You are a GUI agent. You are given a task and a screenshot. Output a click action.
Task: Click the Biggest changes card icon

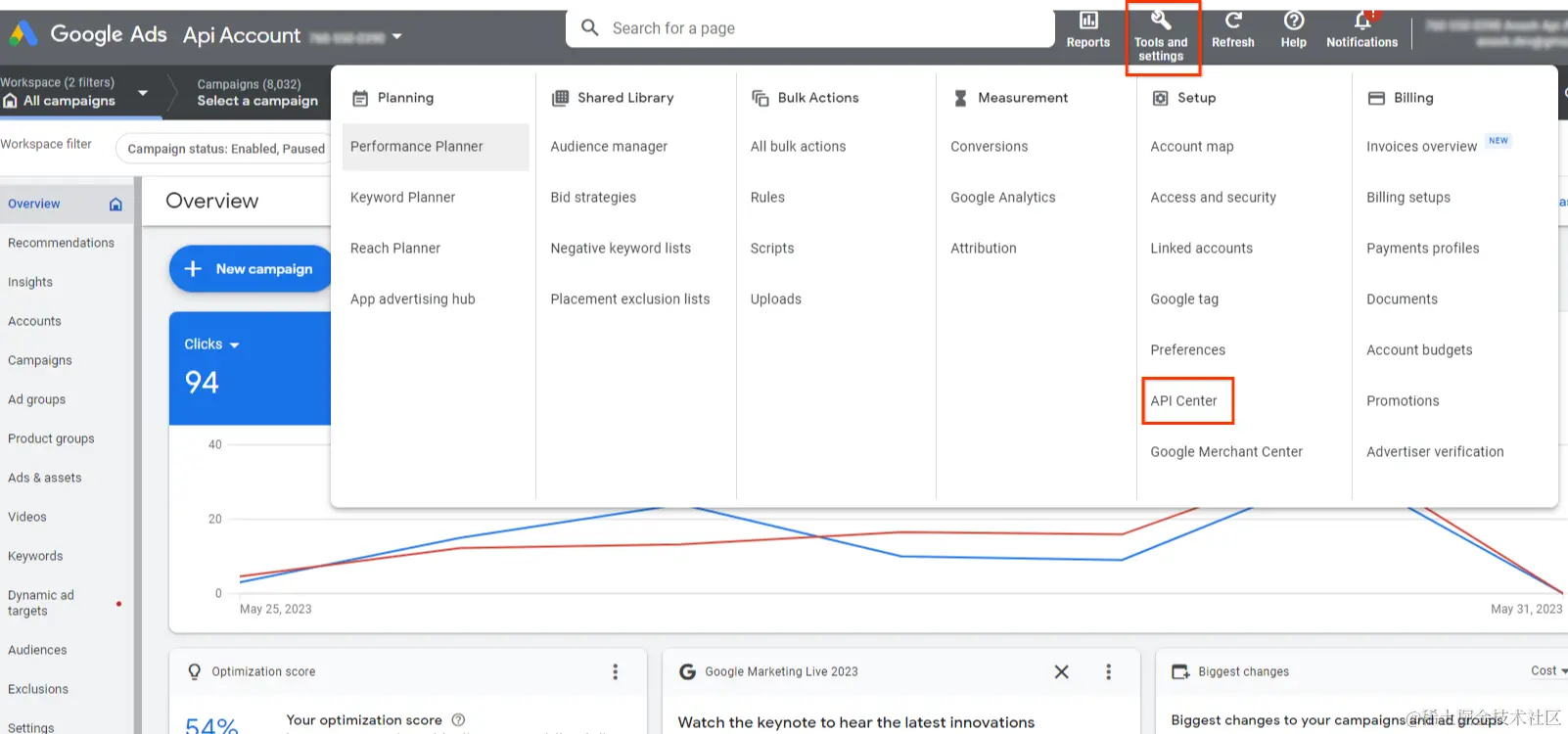pos(1180,671)
